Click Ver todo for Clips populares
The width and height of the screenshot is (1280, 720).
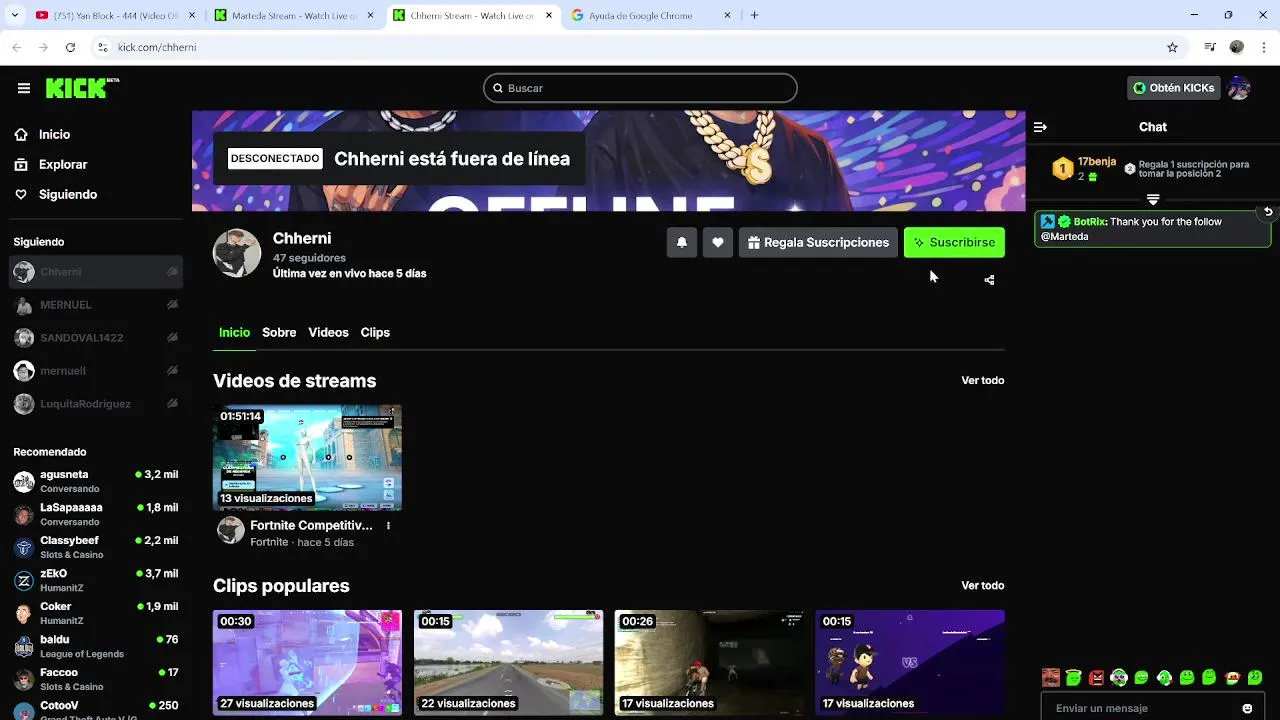click(982, 585)
